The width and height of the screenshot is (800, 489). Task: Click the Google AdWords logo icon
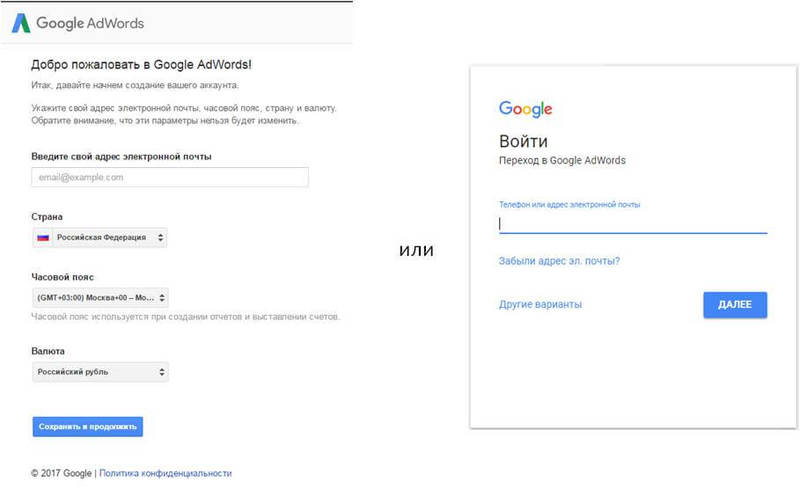click(x=21, y=21)
